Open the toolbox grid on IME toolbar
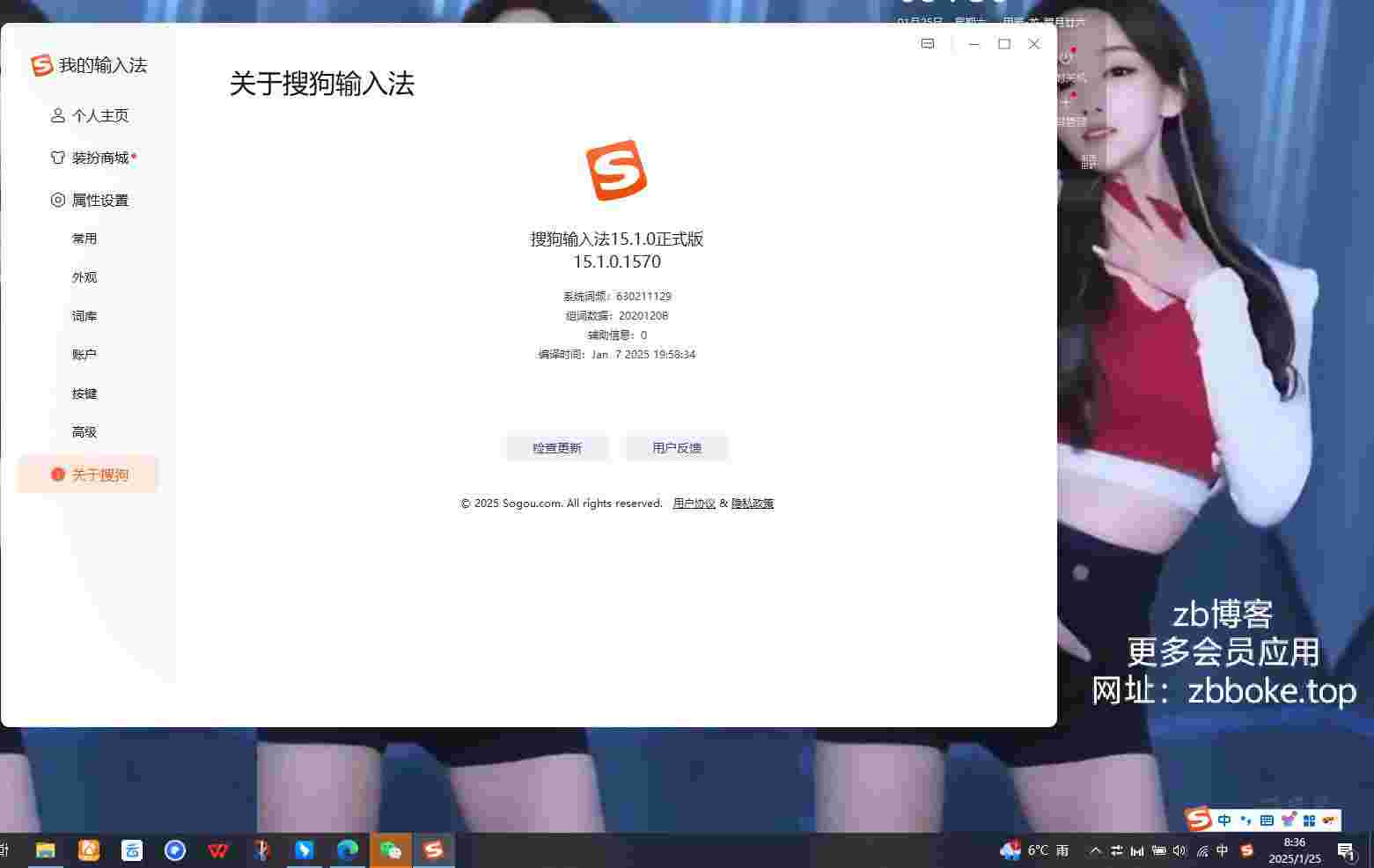The image size is (1374, 868). (1309, 820)
